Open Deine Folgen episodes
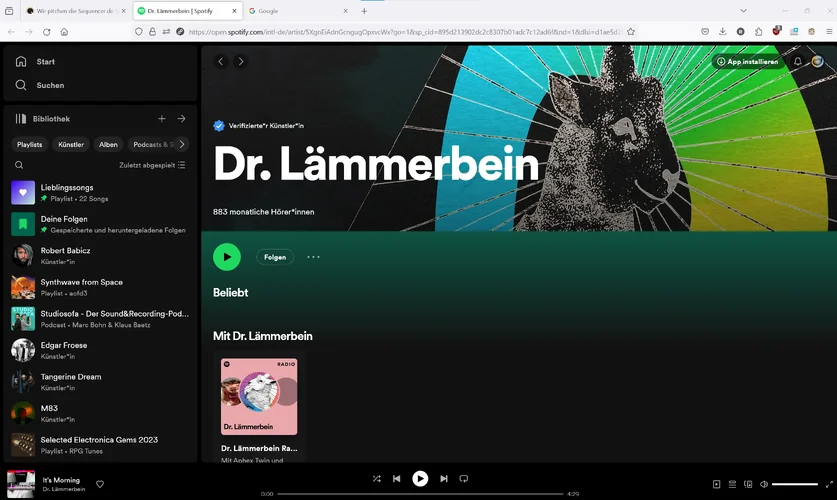 tap(100, 224)
